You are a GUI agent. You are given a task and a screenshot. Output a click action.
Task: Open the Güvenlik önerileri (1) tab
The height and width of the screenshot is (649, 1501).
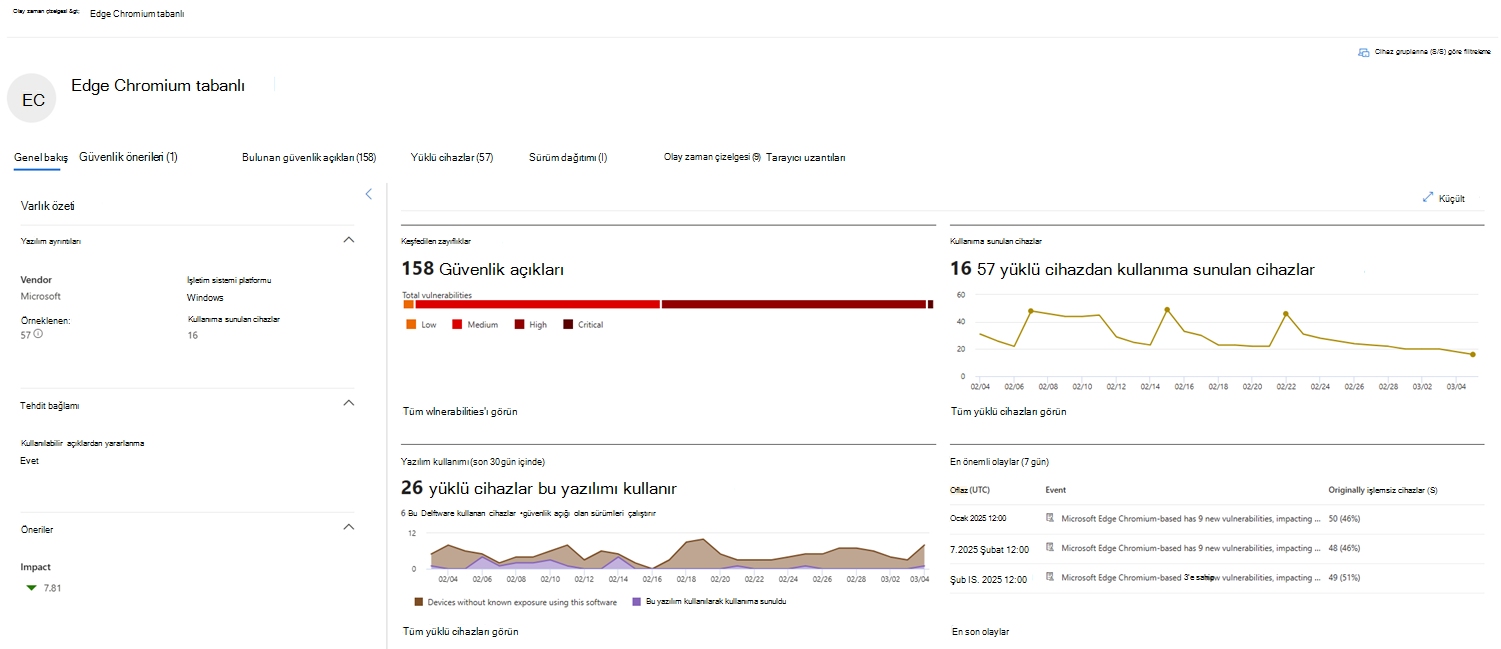(x=128, y=157)
